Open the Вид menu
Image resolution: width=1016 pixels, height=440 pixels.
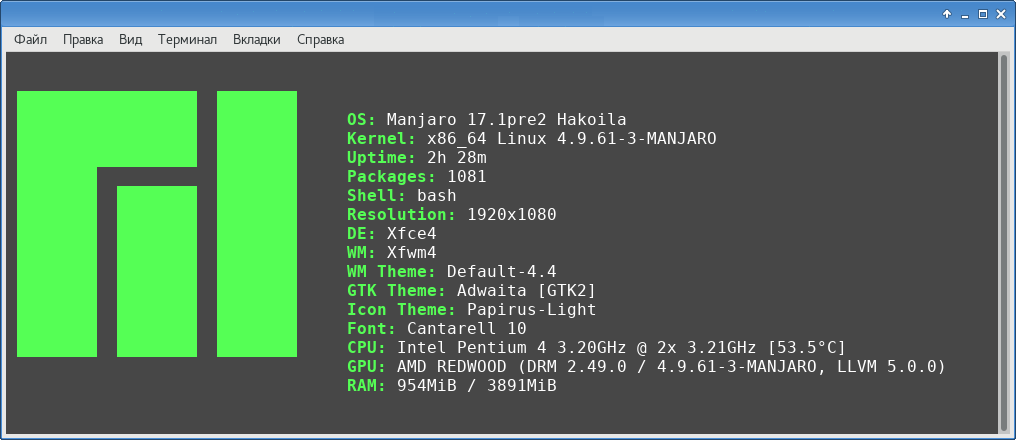point(130,40)
